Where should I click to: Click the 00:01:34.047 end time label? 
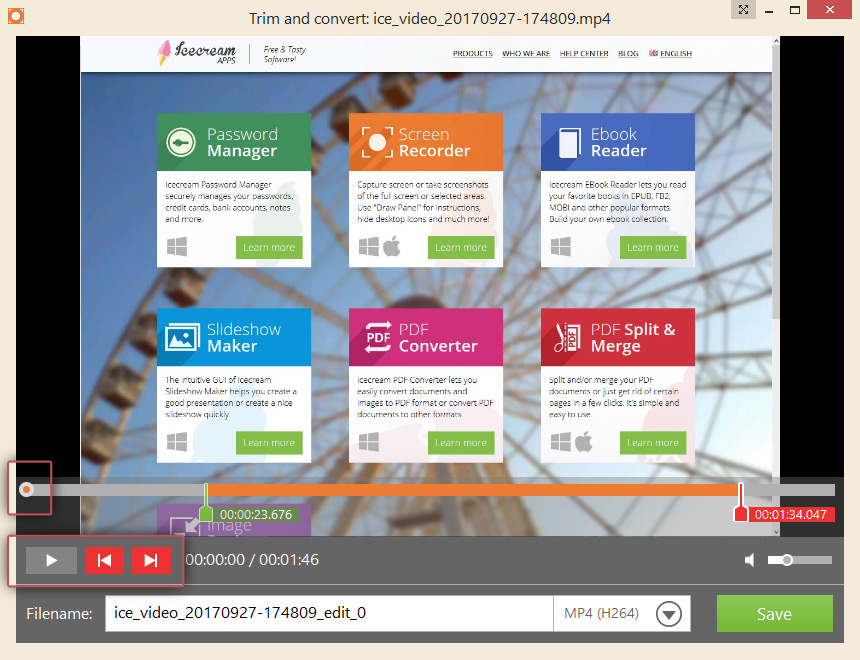click(790, 515)
